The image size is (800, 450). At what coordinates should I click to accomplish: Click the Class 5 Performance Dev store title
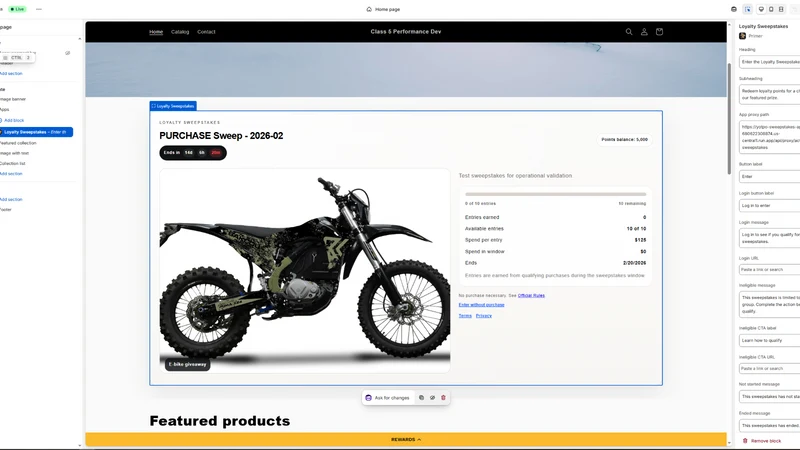[x=406, y=32]
